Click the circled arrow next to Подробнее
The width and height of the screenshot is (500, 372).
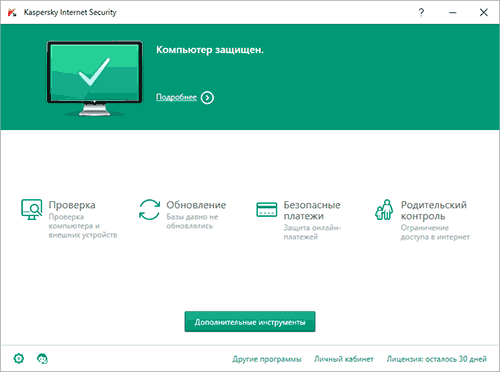click(x=207, y=98)
